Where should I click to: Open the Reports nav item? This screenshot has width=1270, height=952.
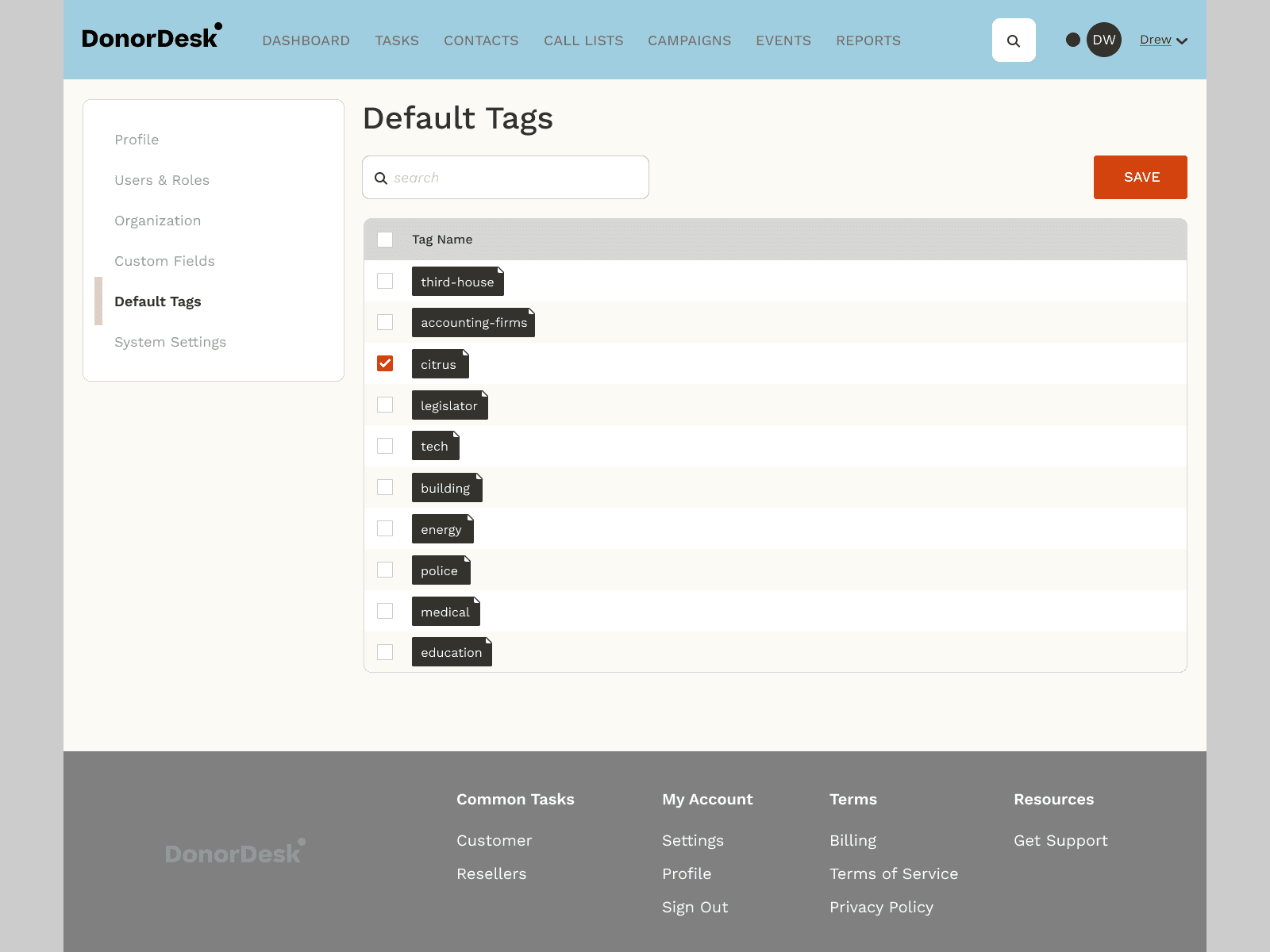tap(868, 40)
